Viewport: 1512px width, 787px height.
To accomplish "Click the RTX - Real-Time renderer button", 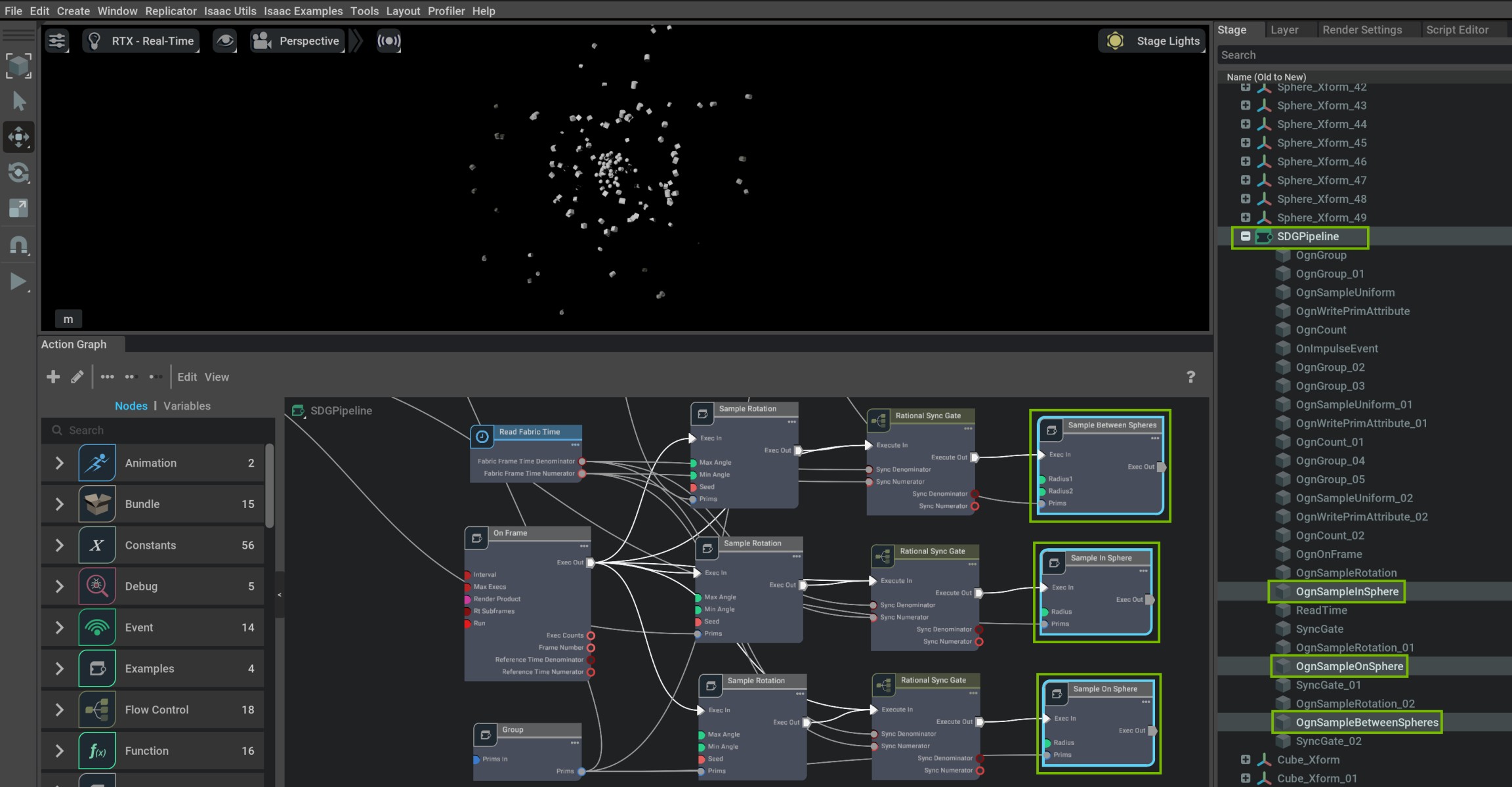I will (x=141, y=41).
